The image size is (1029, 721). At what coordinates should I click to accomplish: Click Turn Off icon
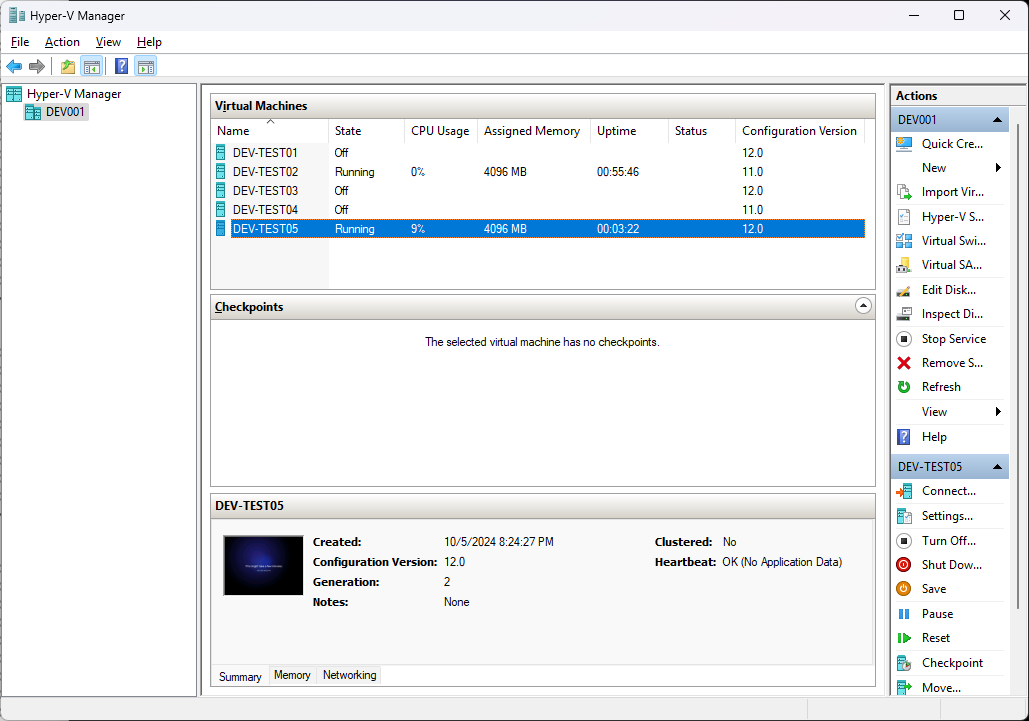[904, 541]
